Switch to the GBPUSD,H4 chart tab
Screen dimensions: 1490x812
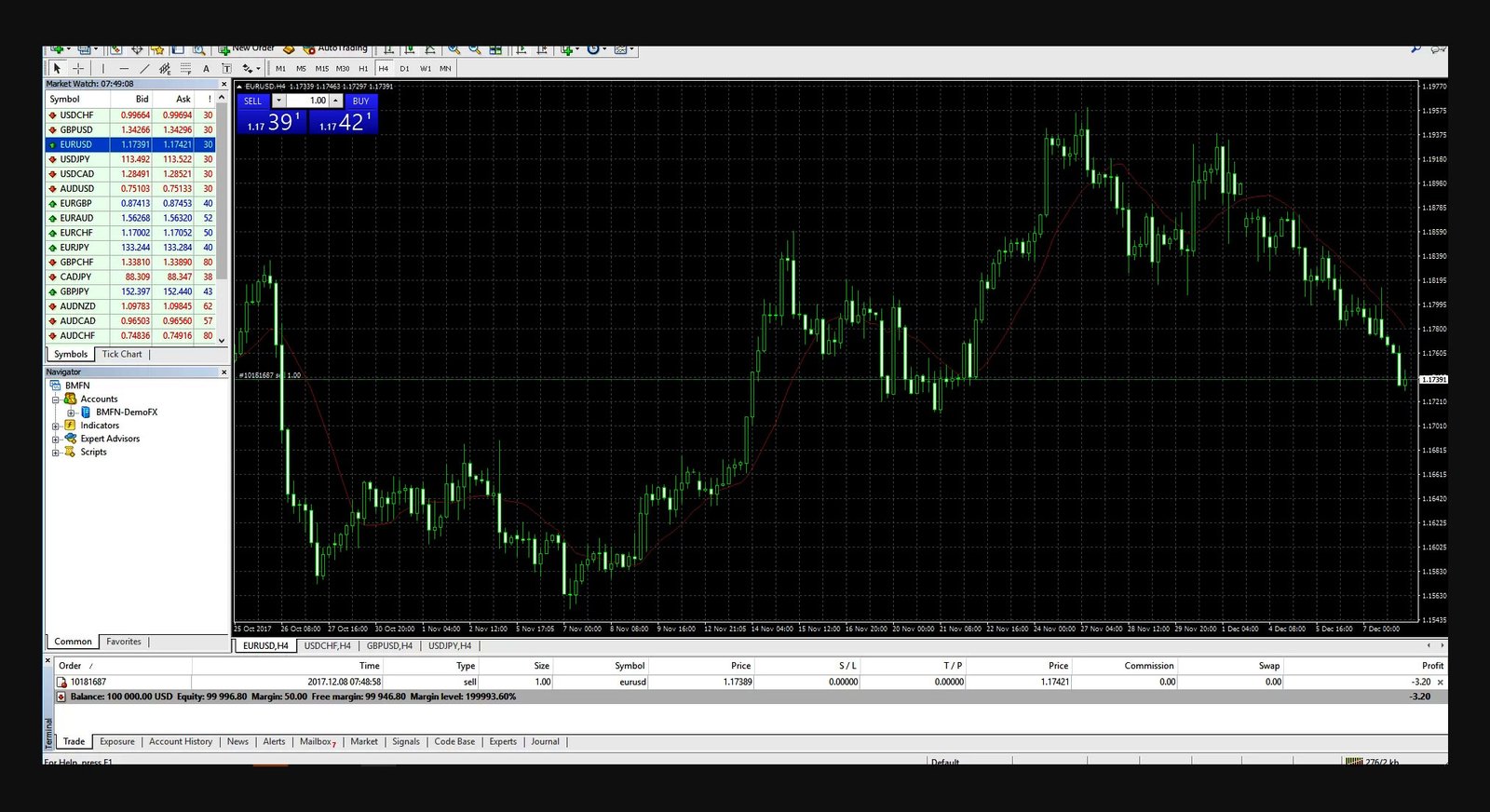(389, 645)
